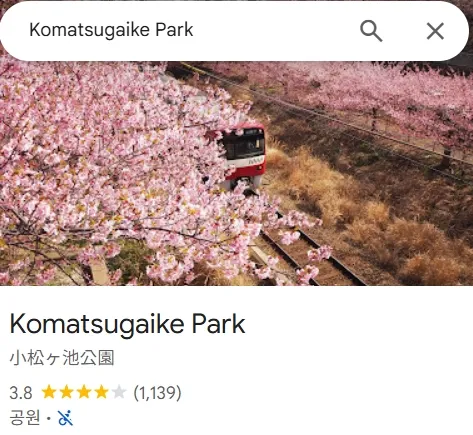
Task: Click the fifth gray rating star
Action: coord(118,392)
